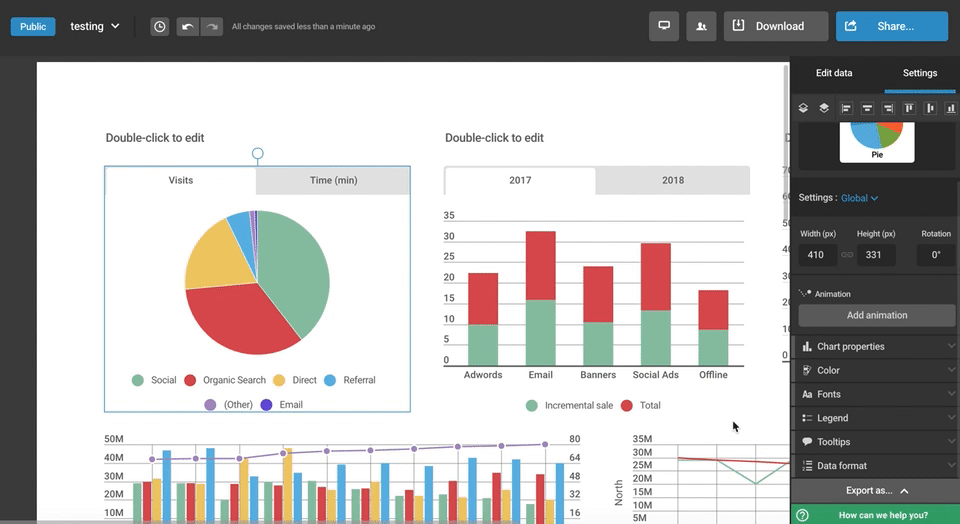Toggle Referral series in pie legend
Image resolution: width=960 pixels, height=524 pixels.
(x=350, y=380)
